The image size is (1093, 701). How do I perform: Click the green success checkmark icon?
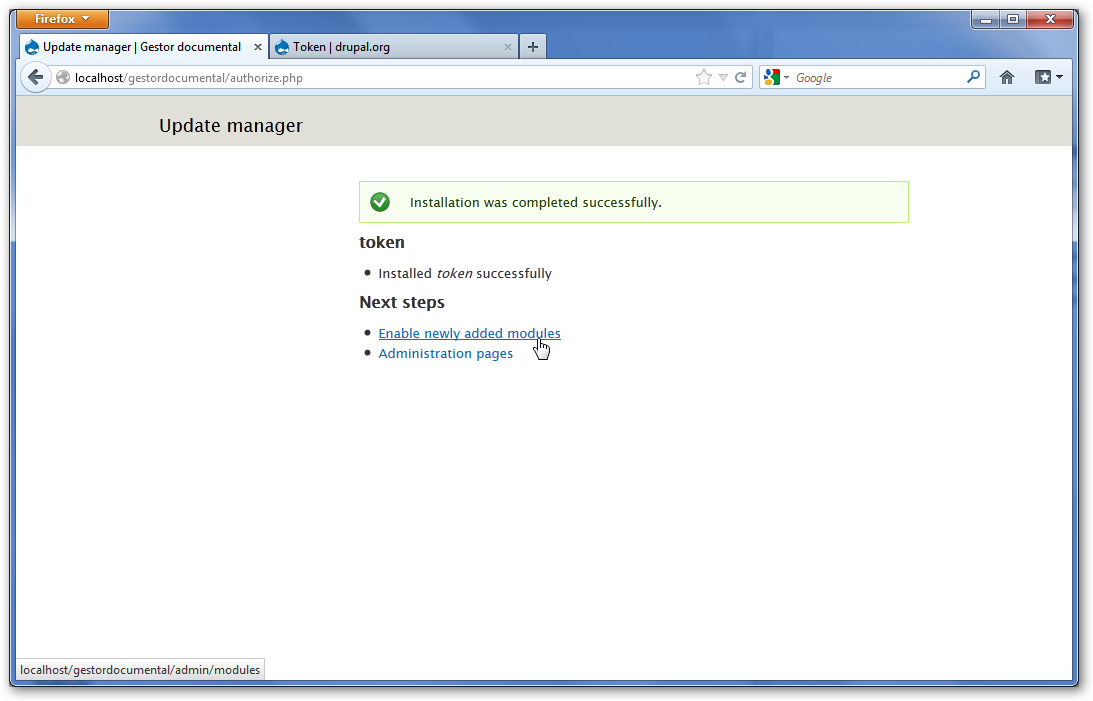pos(380,202)
